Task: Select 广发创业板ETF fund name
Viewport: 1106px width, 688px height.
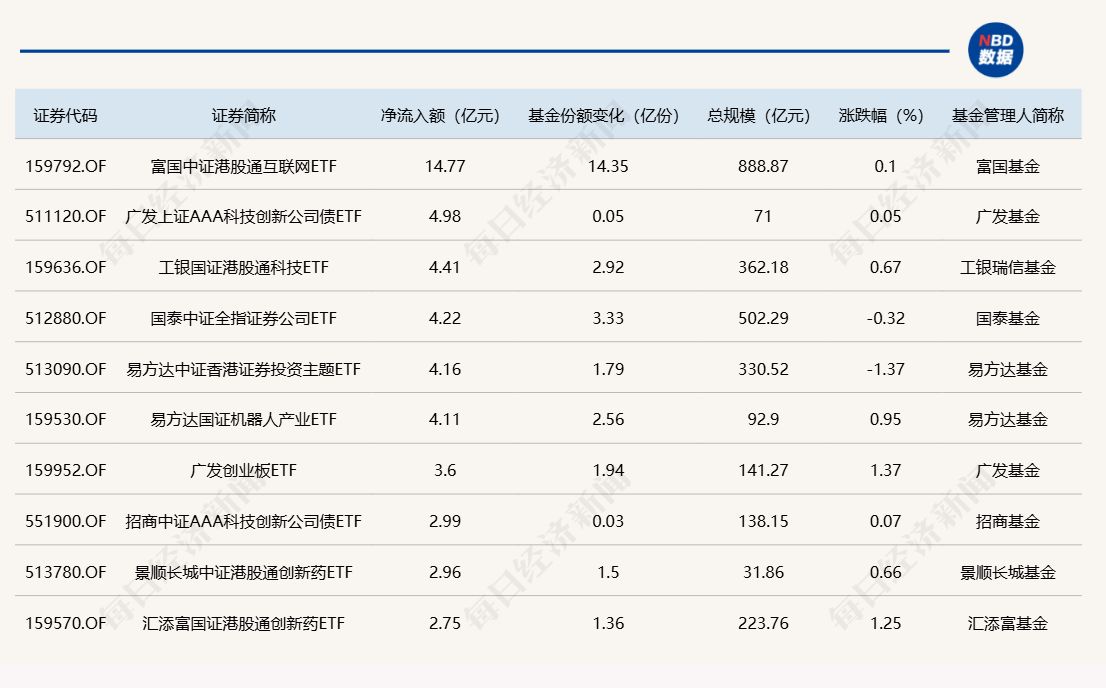Action: point(243,470)
